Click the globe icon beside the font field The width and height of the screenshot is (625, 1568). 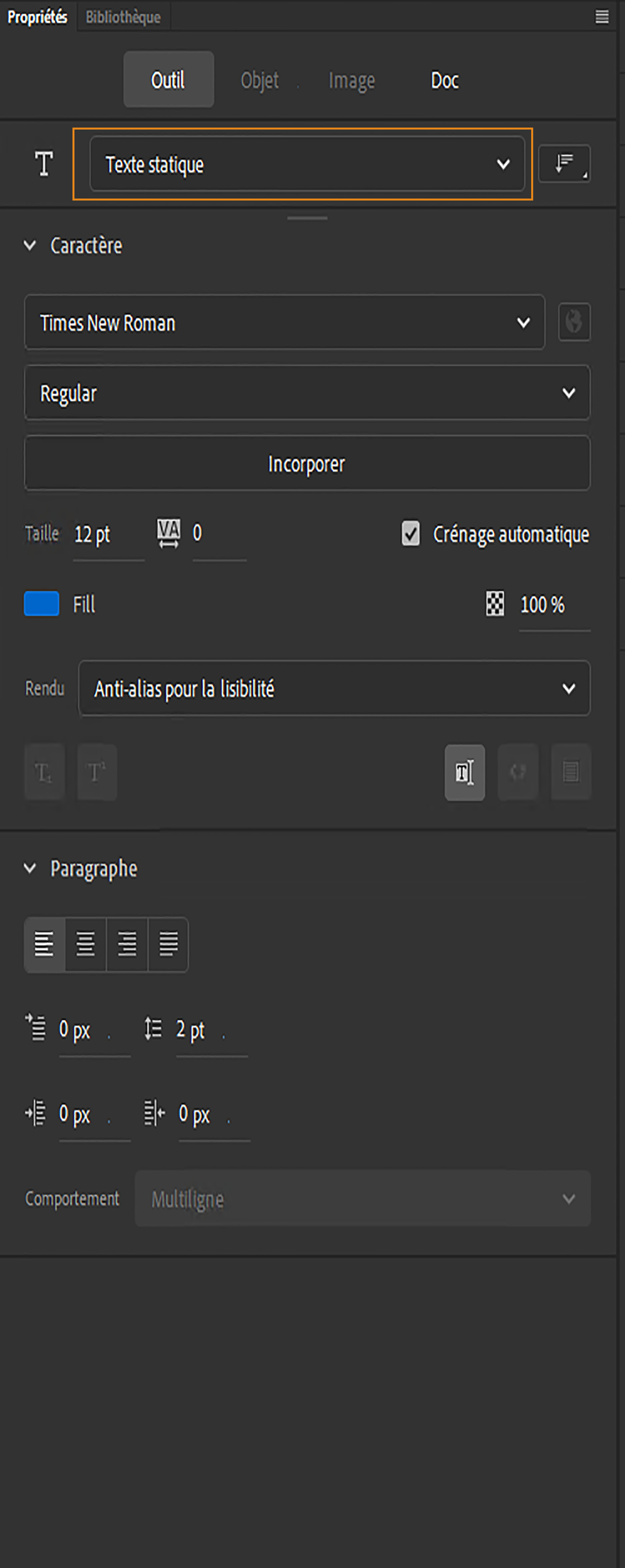tap(573, 323)
